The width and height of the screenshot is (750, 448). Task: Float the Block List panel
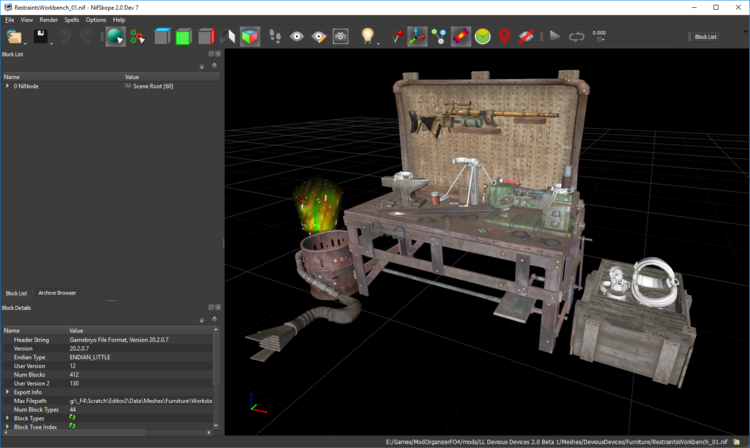(x=211, y=54)
